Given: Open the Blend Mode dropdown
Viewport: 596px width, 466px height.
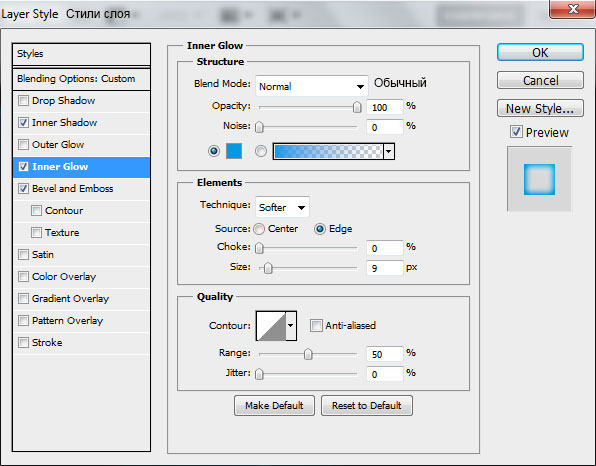Looking at the screenshot, I should pos(312,86).
